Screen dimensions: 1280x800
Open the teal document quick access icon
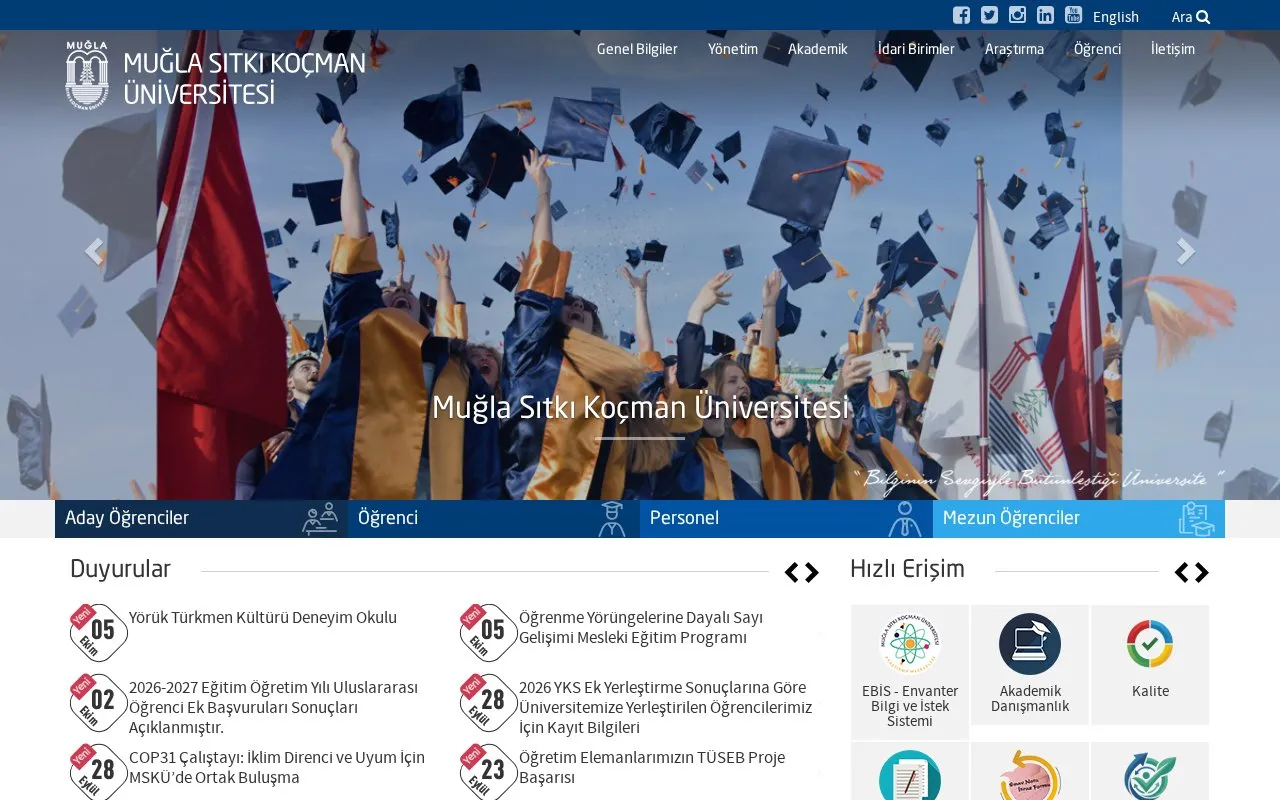coord(910,776)
